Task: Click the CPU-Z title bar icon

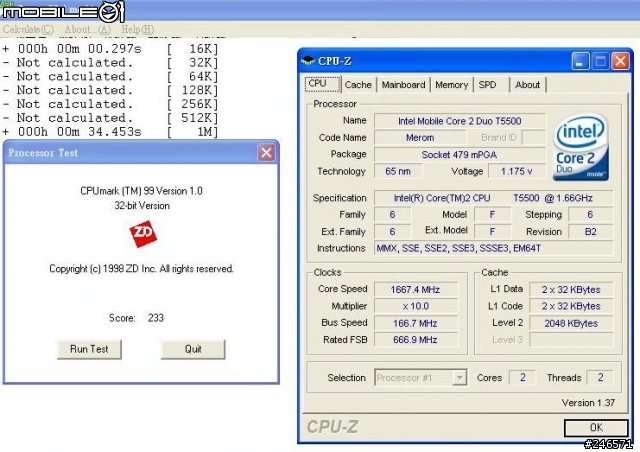Action: click(308, 61)
